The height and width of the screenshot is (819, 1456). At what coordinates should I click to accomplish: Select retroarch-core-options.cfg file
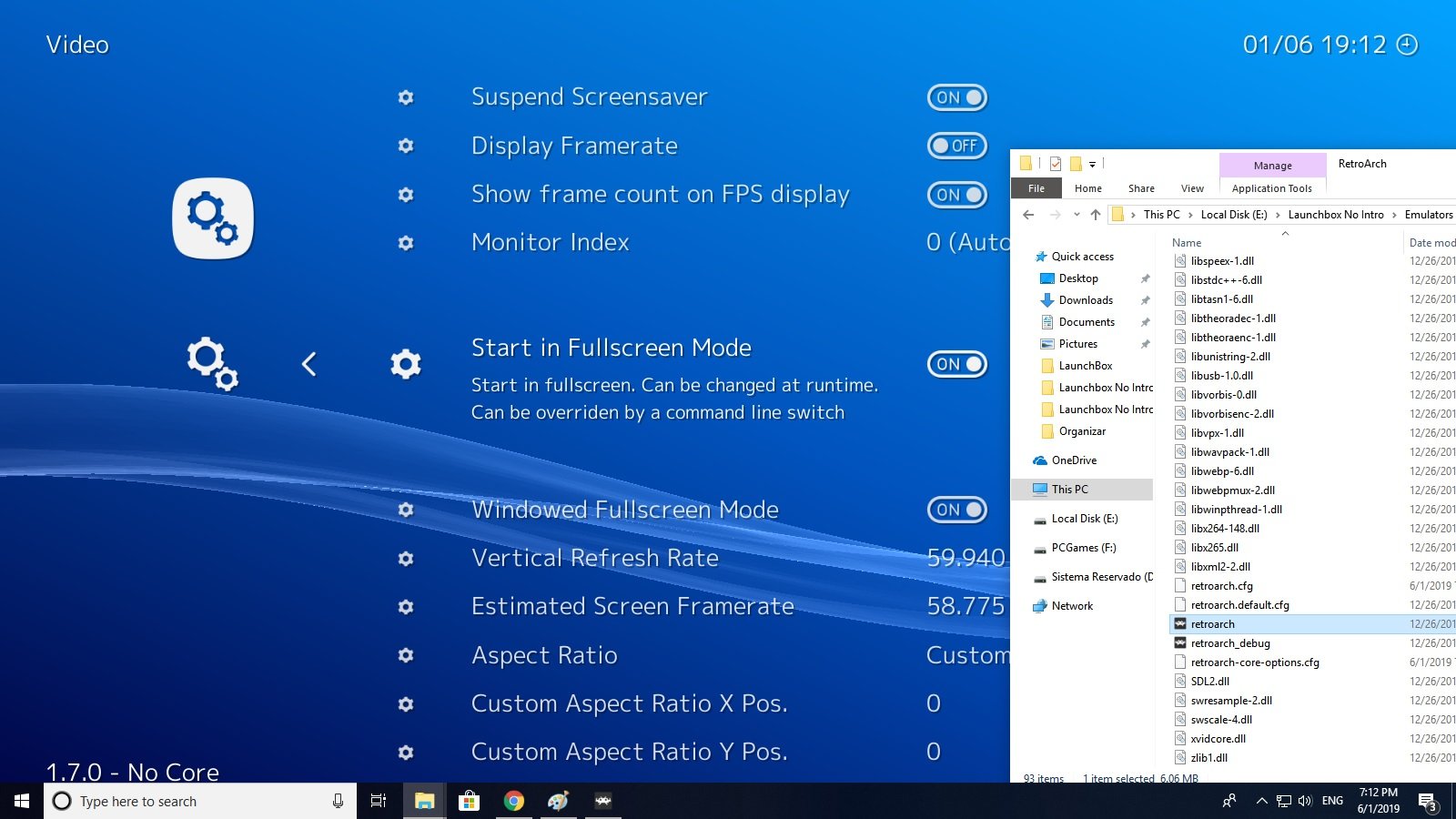click(1255, 662)
